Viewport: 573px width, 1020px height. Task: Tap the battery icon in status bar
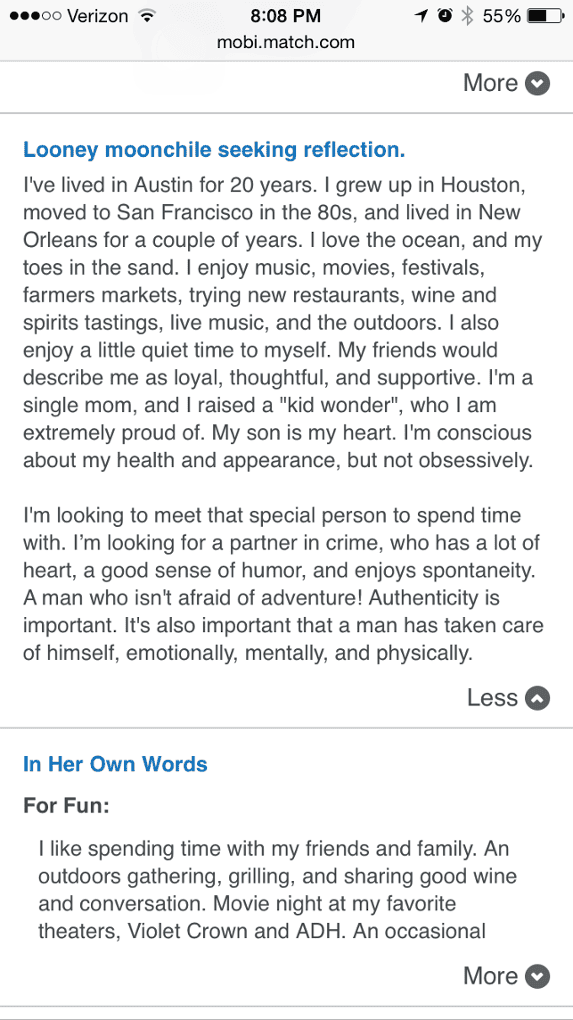coord(546,16)
